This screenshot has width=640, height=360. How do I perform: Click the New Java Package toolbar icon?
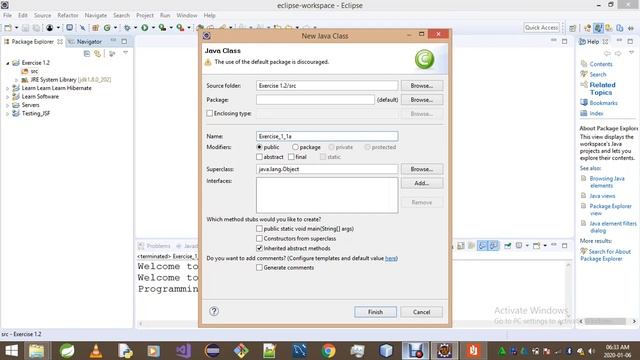pos(96,27)
